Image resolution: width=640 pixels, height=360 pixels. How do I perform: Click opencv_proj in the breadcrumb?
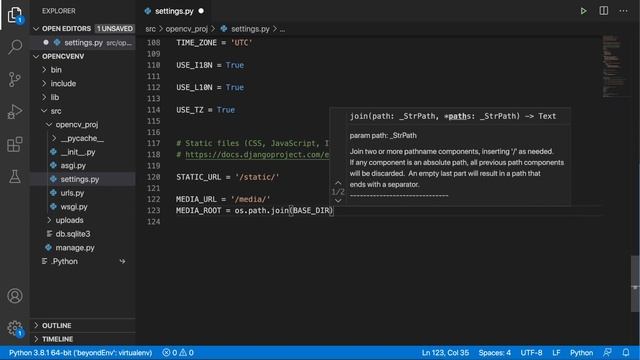[x=187, y=29]
